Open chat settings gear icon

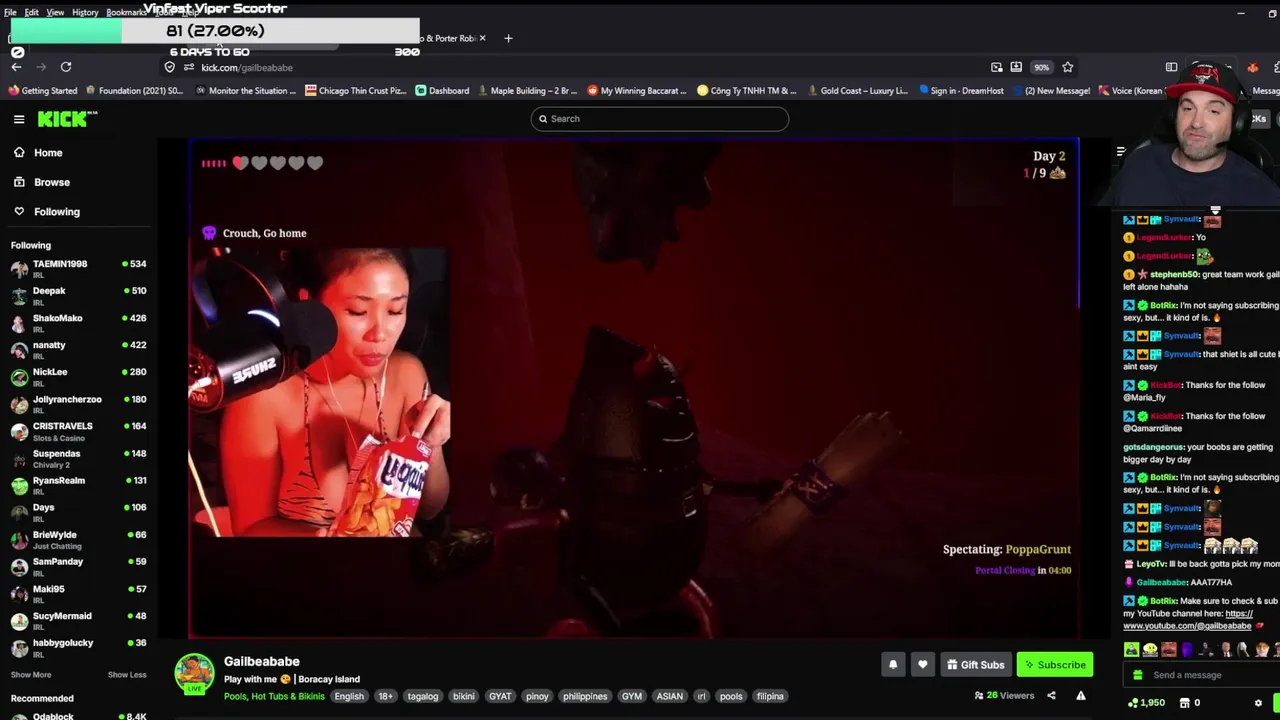1258,703
